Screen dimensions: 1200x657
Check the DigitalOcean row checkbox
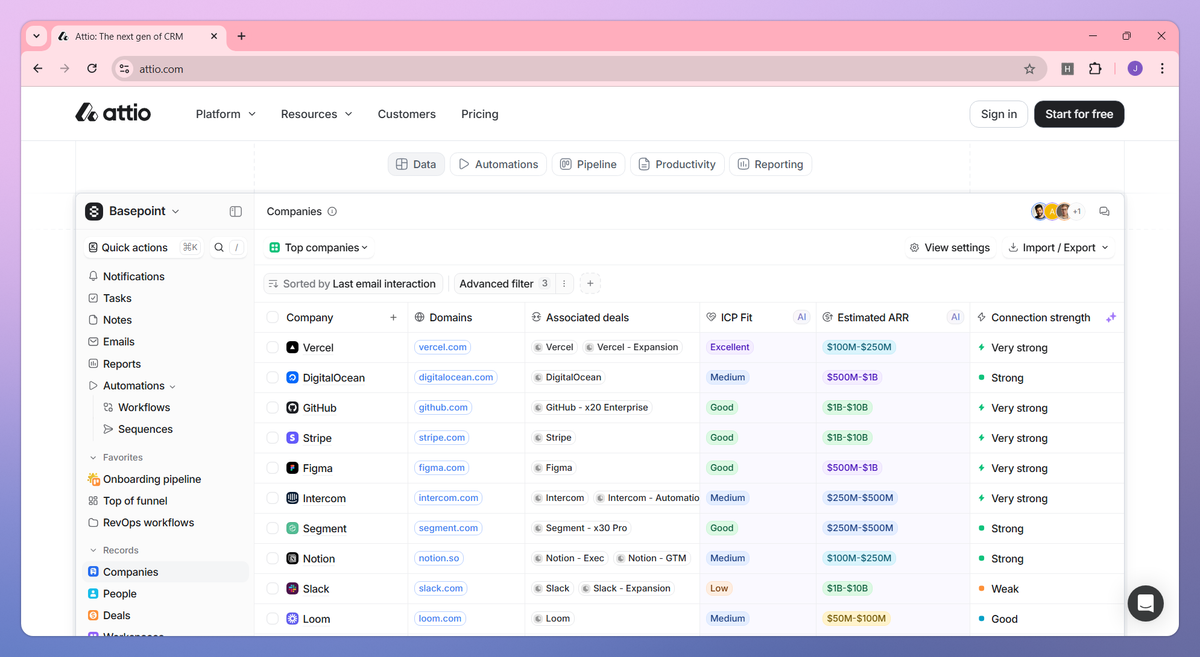(272, 378)
